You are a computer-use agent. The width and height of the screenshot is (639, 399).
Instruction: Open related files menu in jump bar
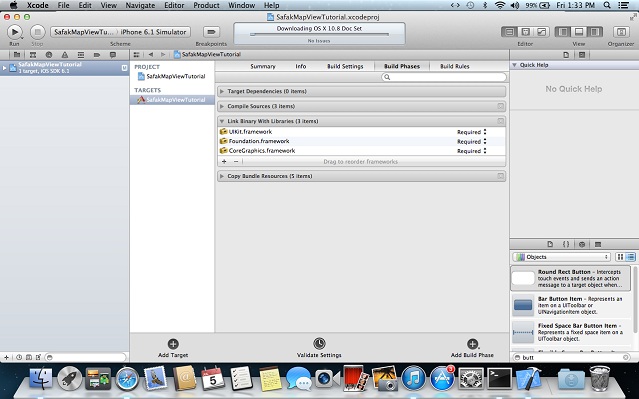coord(137,55)
